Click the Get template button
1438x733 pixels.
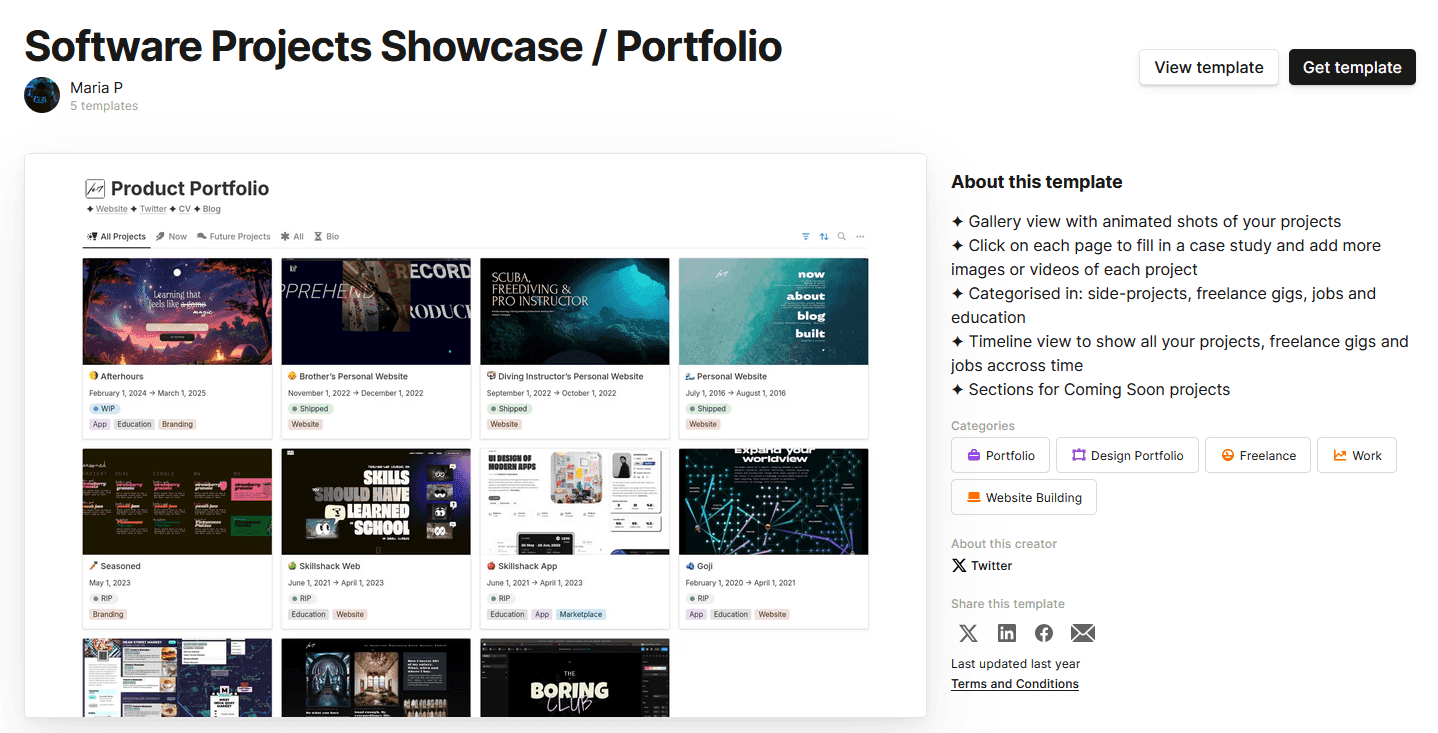pyautogui.click(x=1352, y=67)
